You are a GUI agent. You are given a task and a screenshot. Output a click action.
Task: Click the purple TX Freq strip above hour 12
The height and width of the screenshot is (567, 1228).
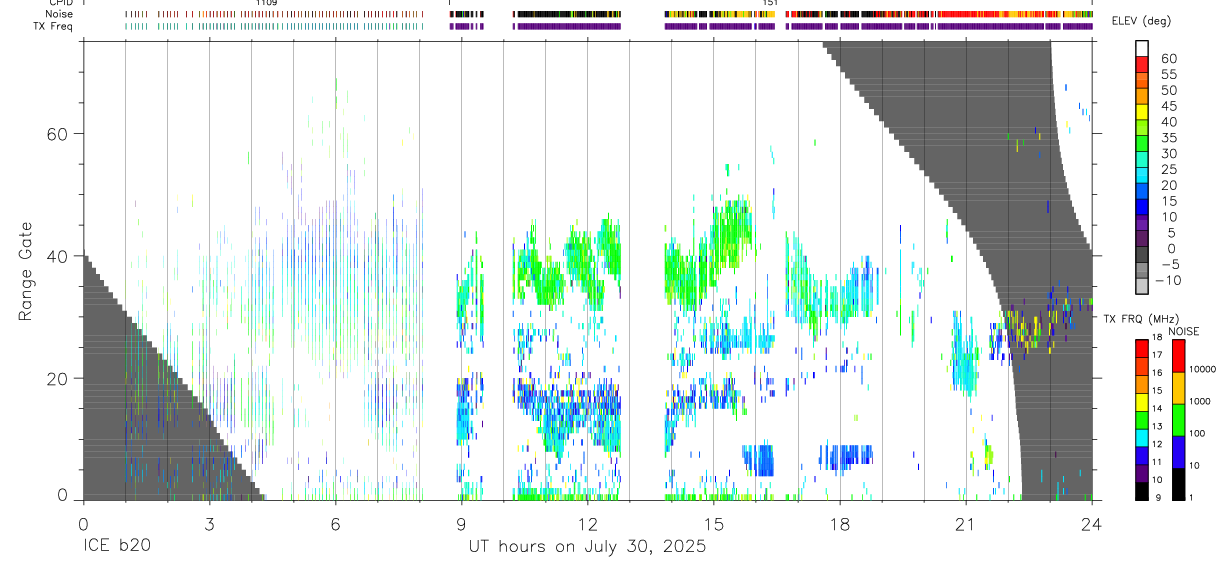567,27
